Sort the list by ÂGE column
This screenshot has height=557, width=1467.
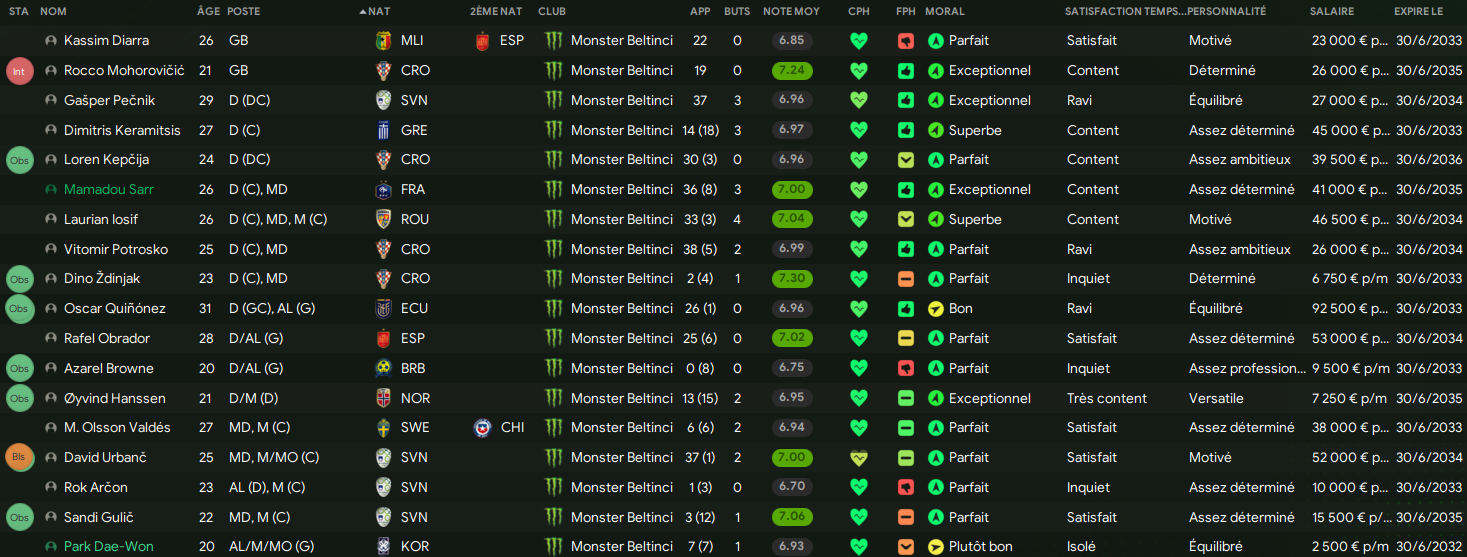pos(208,11)
